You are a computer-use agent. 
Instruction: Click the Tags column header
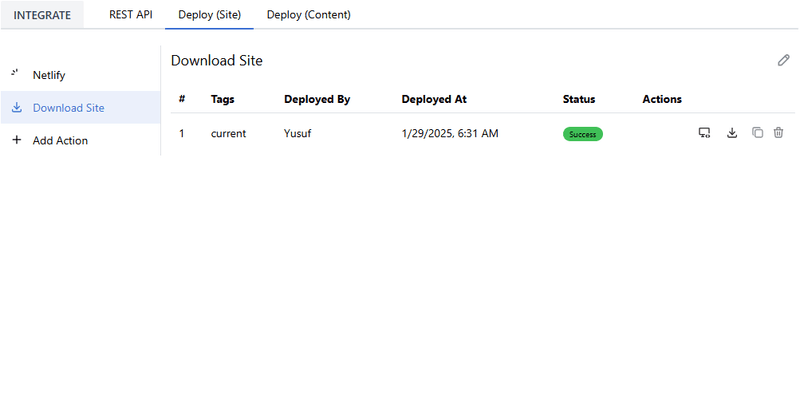(x=222, y=99)
